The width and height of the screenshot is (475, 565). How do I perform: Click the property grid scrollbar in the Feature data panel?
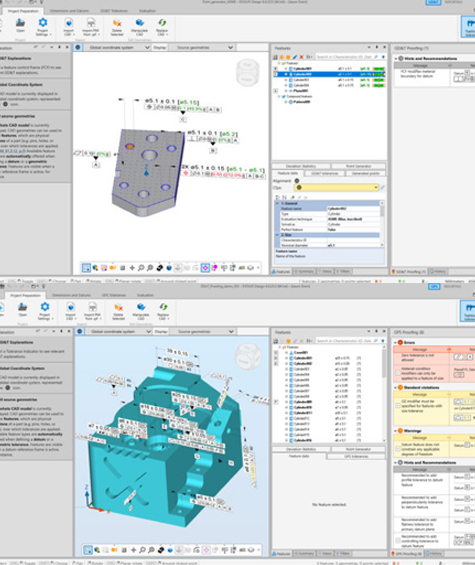point(382,224)
